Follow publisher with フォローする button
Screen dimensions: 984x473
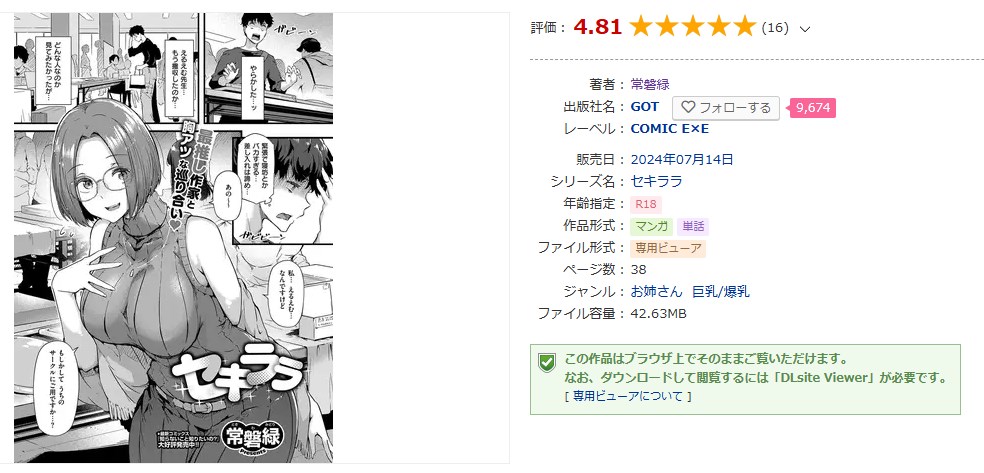point(725,108)
